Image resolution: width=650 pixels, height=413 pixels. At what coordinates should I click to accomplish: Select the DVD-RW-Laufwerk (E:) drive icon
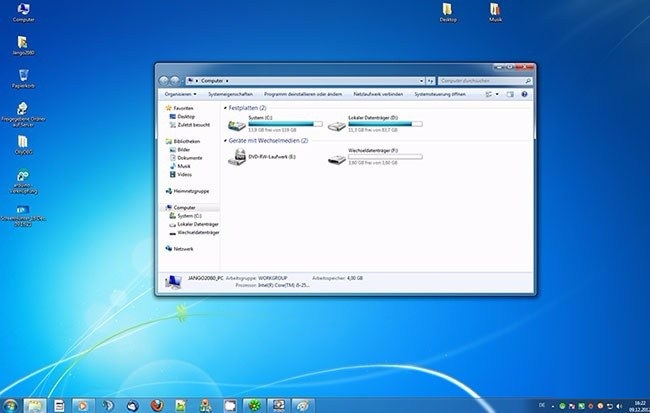pyautogui.click(x=237, y=157)
